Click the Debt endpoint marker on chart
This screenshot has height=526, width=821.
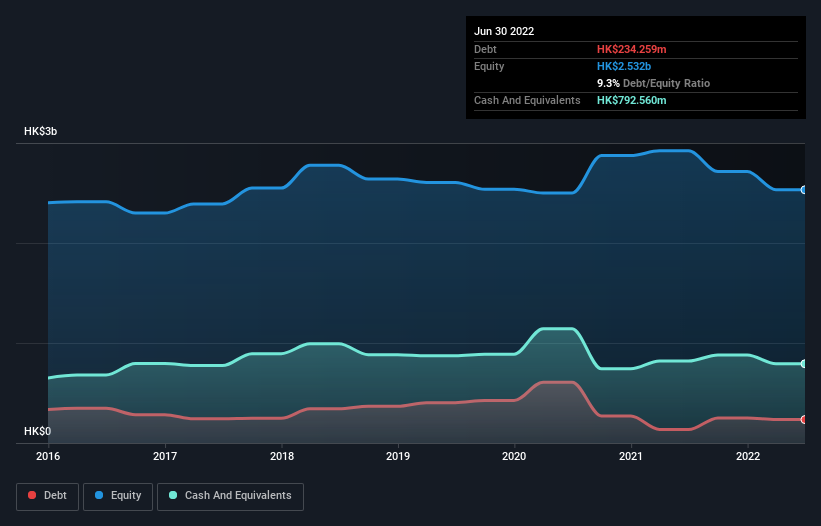coord(804,420)
